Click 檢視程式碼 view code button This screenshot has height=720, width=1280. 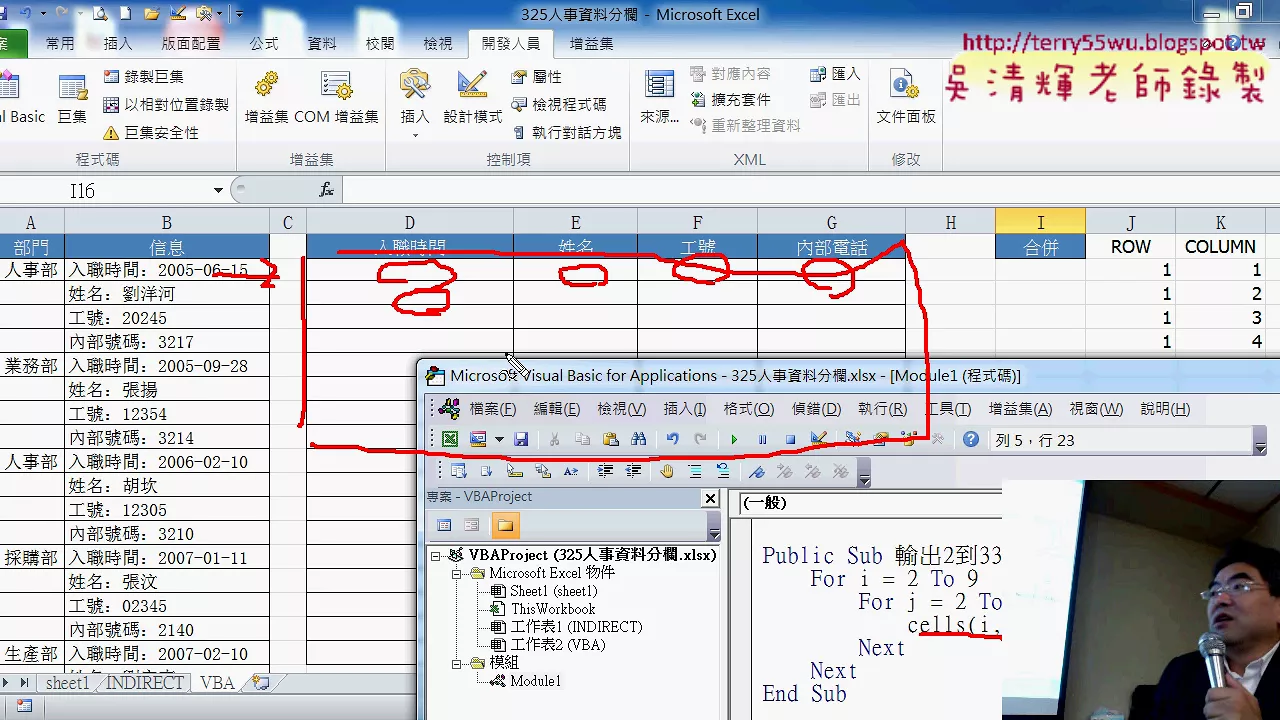558,104
